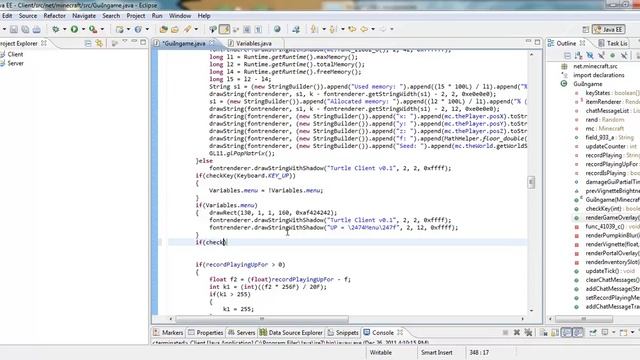Screen dimensions: 640x360
Task: Select the Server project in Project Explorer
Action: [16, 63]
